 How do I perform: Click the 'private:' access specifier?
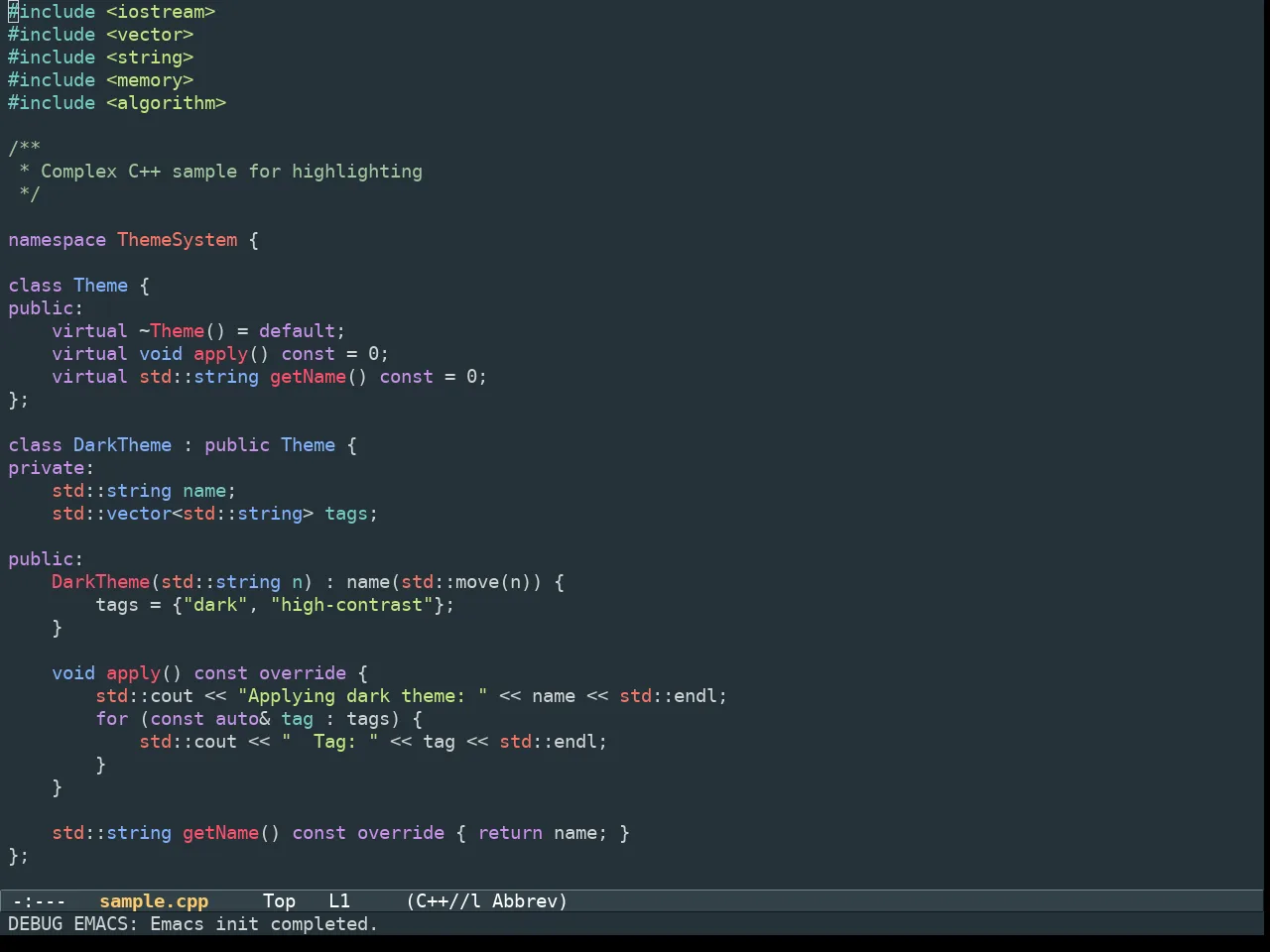tap(52, 468)
